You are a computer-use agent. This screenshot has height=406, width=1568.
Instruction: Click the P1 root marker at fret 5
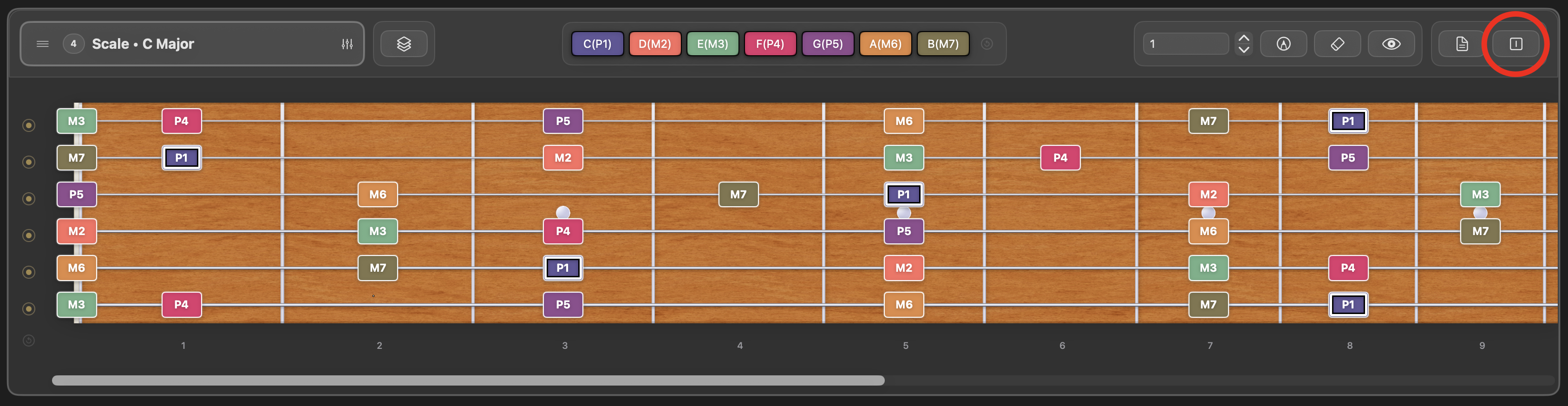coord(903,194)
